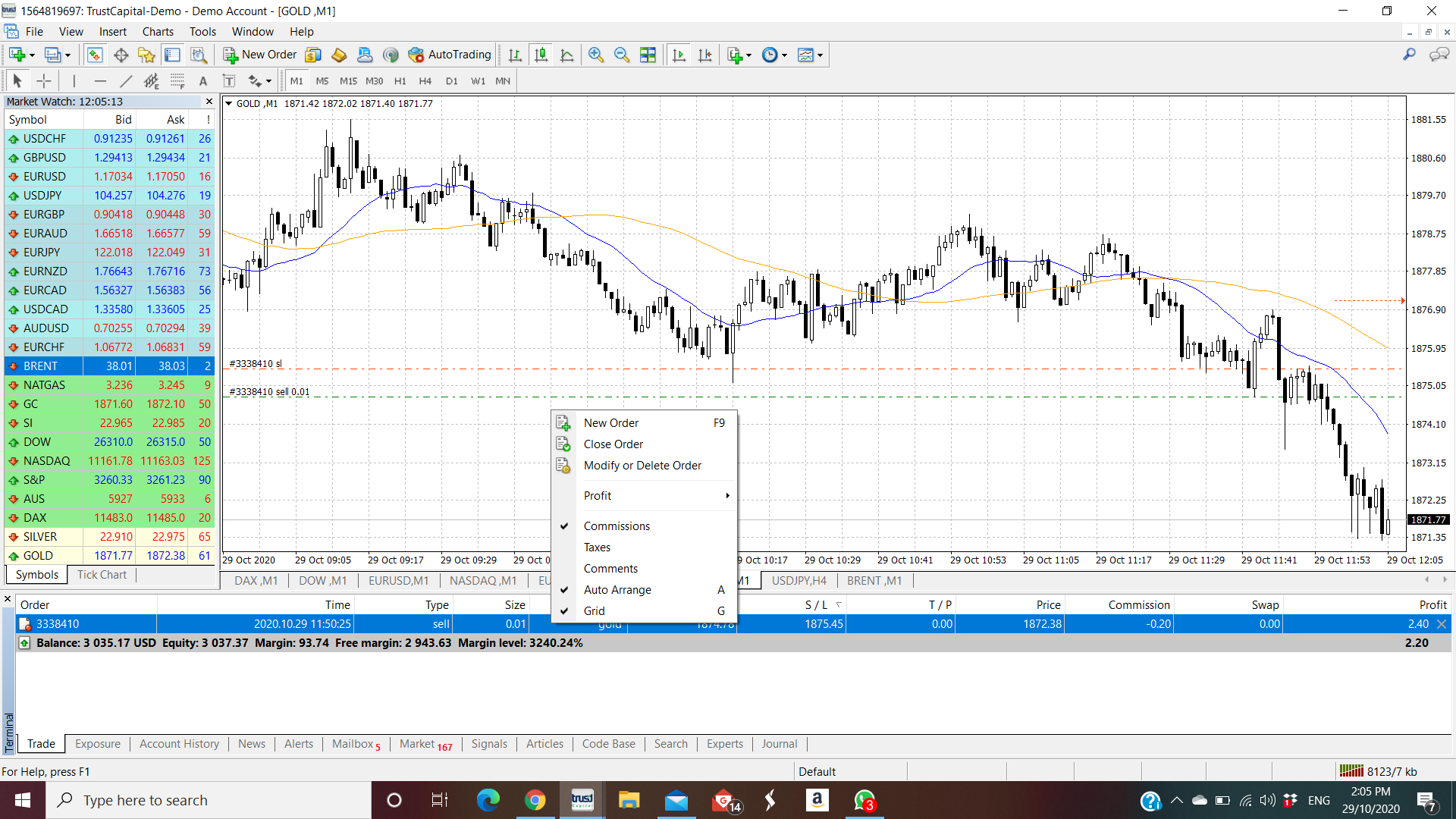Viewport: 1456px width, 819px height.
Task: Switch to the H1 timeframe
Action: tap(400, 80)
